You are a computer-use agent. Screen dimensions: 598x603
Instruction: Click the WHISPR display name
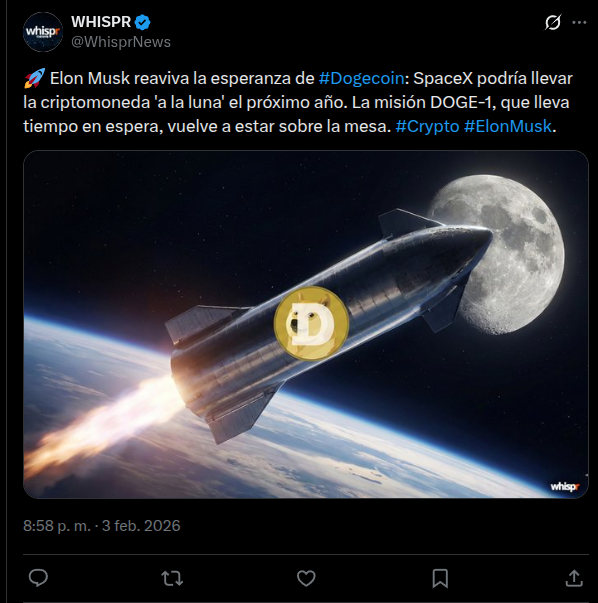pyautogui.click(x=101, y=22)
